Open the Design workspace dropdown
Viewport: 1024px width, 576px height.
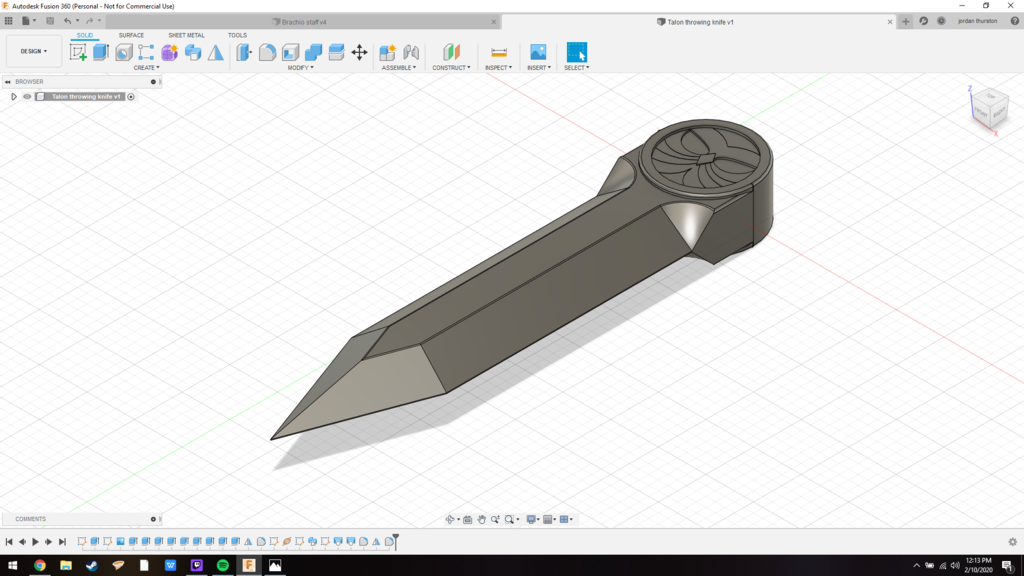(34, 51)
